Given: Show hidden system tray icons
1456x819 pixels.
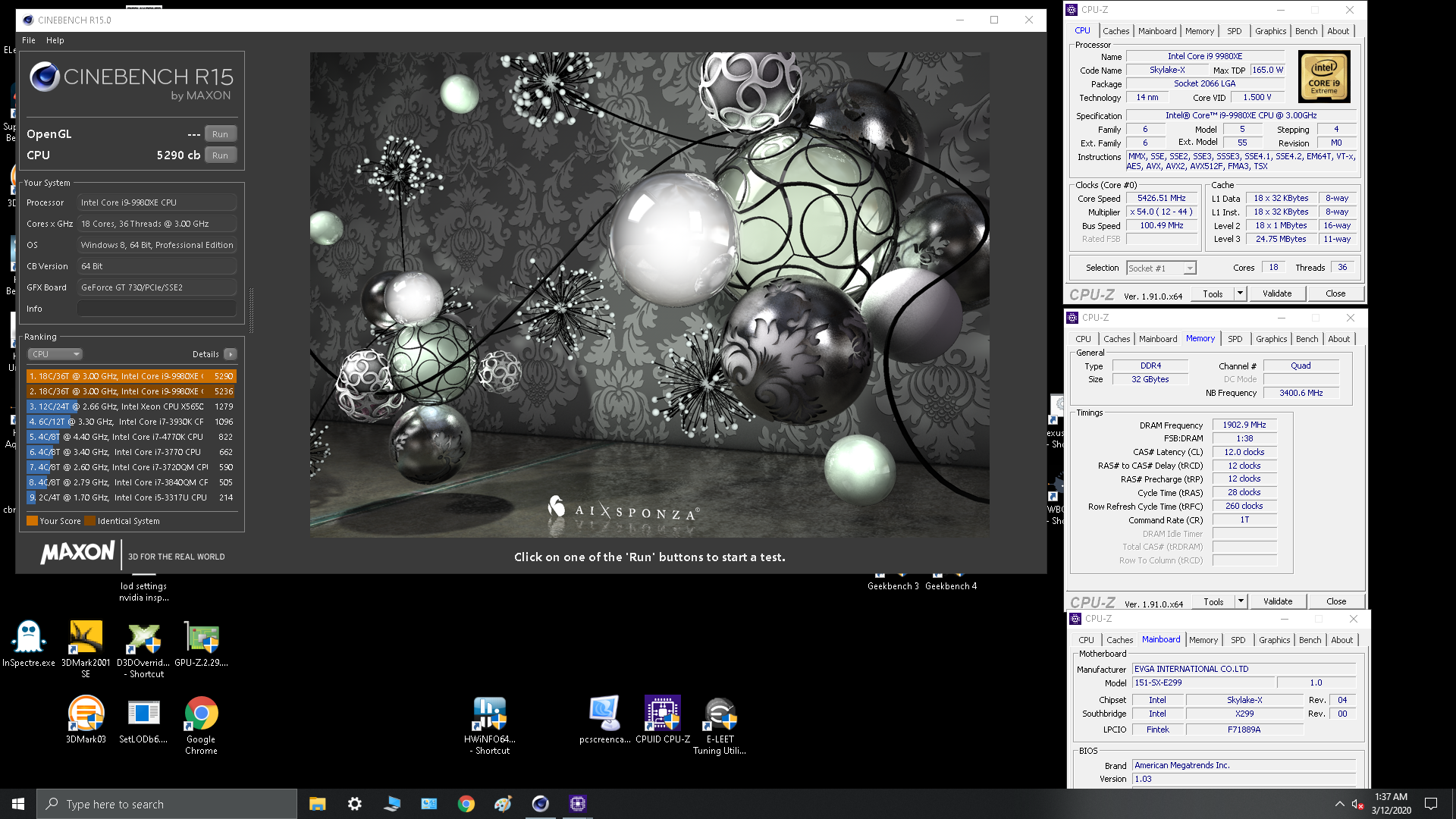Looking at the screenshot, I should click(1339, 804).
